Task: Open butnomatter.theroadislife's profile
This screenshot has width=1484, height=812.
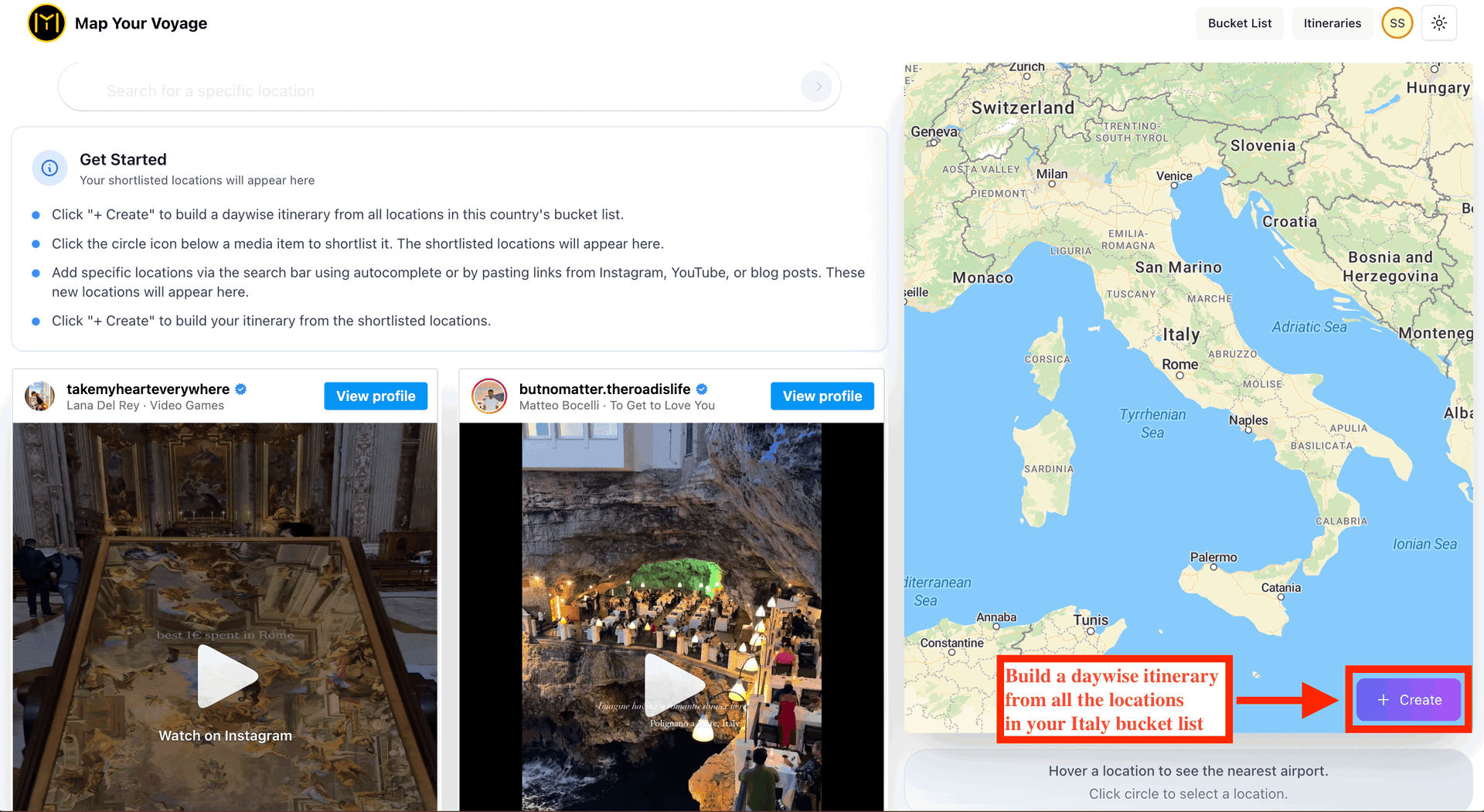Action: click(x=822, y=396)
